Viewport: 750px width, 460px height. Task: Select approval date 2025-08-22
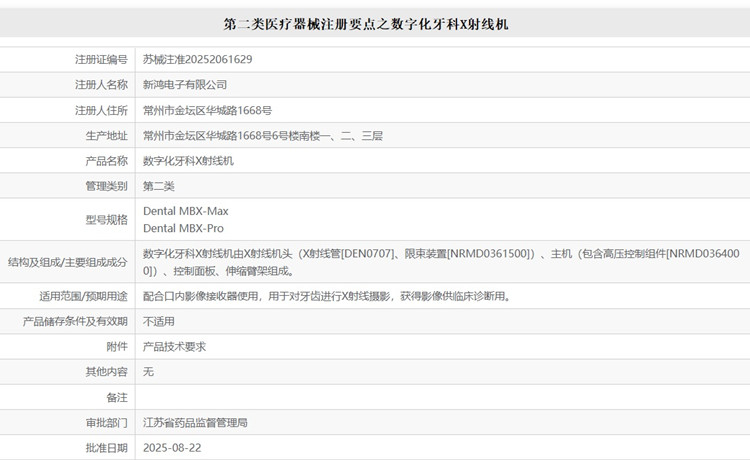pos(172,447)
